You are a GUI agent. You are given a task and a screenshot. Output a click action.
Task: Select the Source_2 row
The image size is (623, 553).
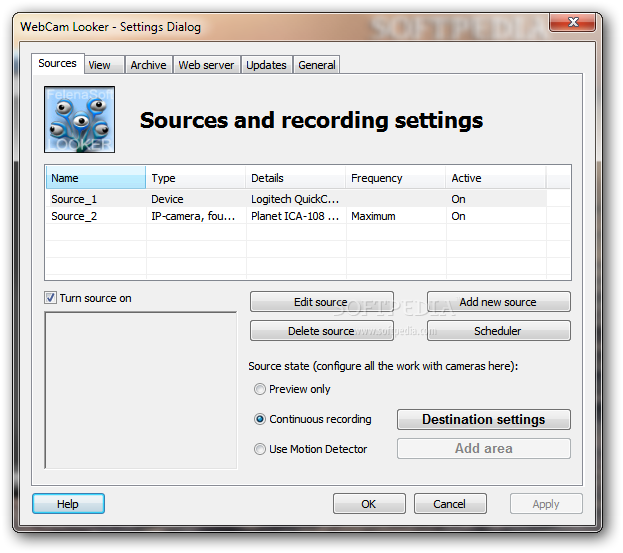click(296, 216)
